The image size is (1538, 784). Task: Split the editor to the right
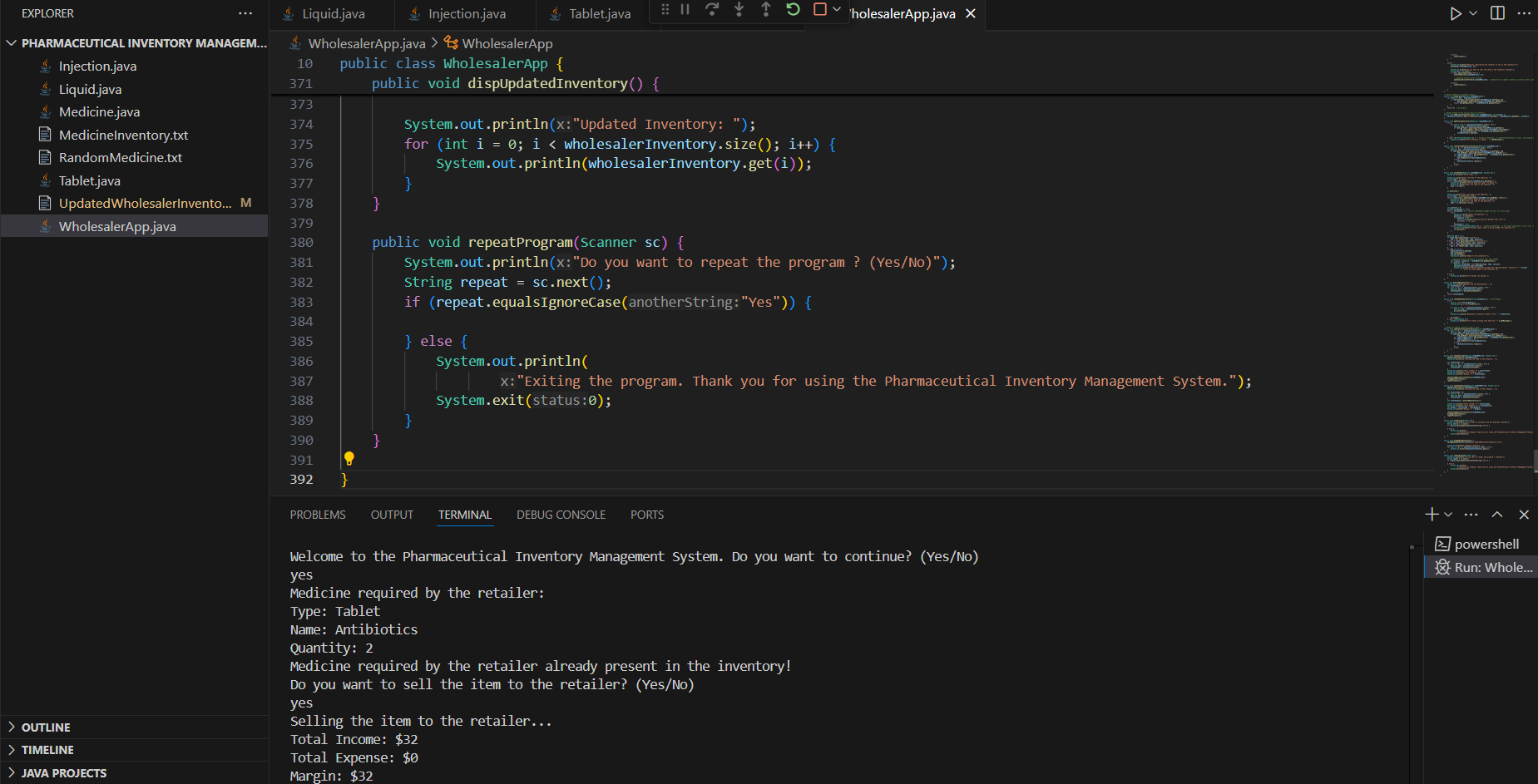[1498, 13]
